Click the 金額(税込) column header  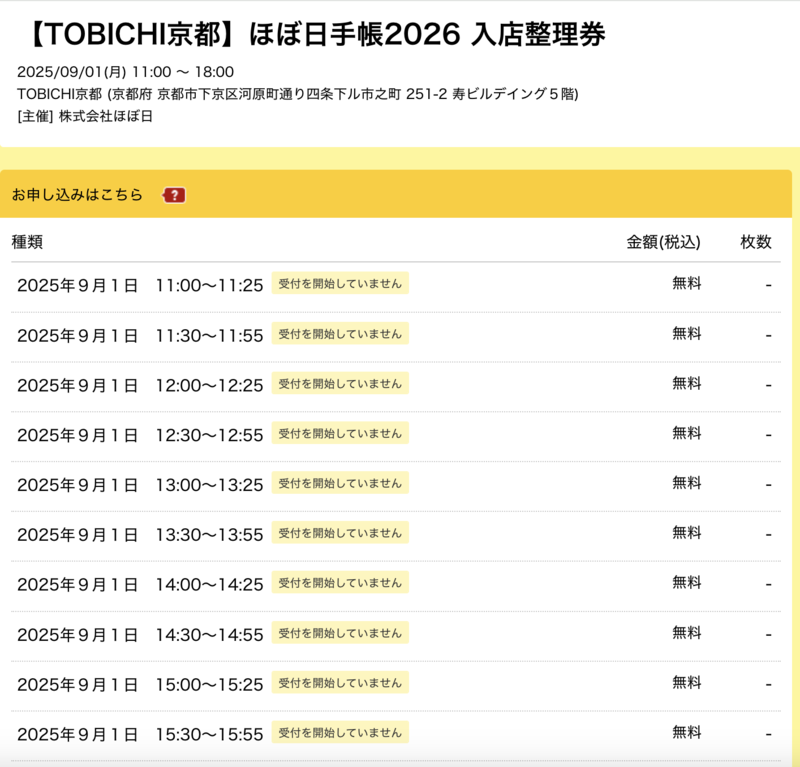(664, 242)
